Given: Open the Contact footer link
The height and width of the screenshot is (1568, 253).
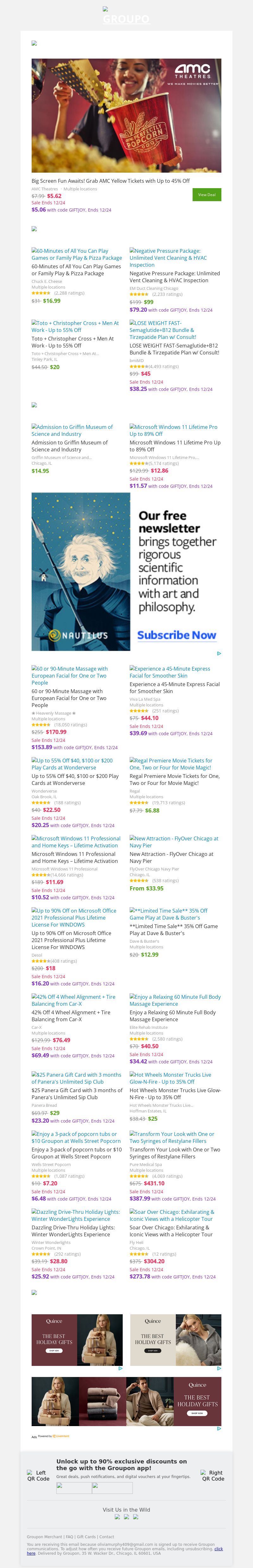Looking at the screenshot, I should pos(107,1536).
